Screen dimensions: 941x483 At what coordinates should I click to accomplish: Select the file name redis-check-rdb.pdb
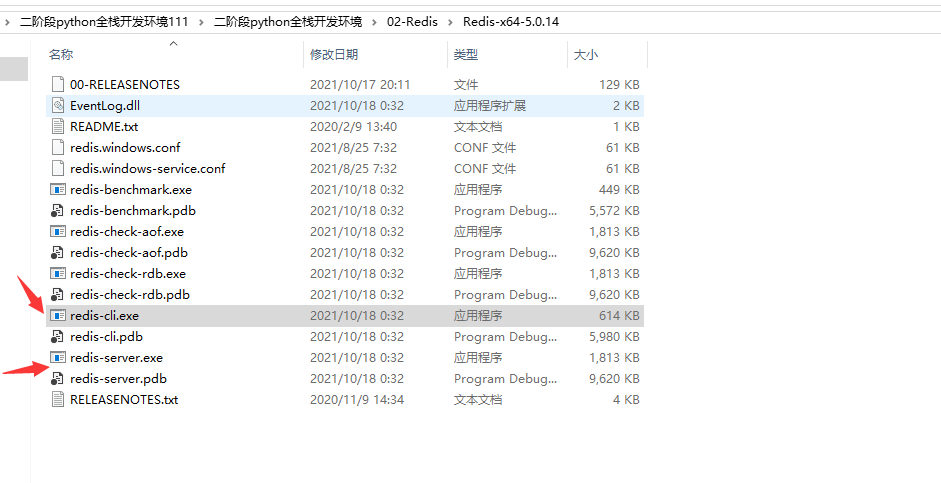click(130, 295)
